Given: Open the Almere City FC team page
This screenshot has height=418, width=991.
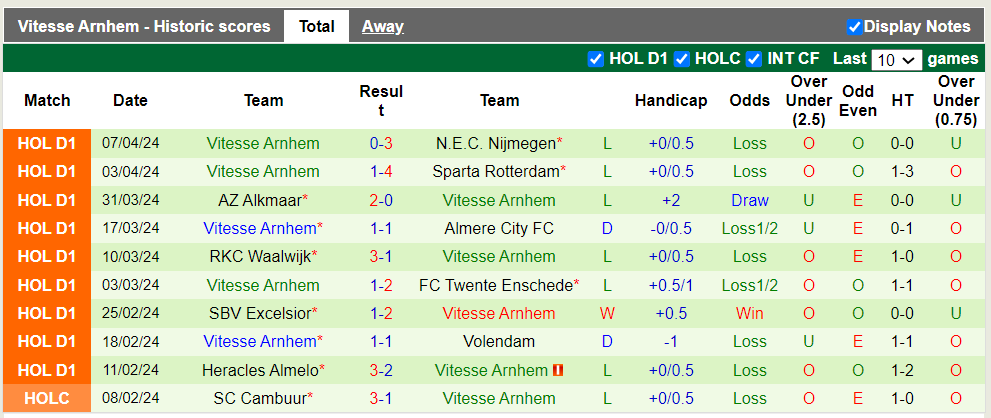Looking at the screenshot, I should (x=499, y=228).
